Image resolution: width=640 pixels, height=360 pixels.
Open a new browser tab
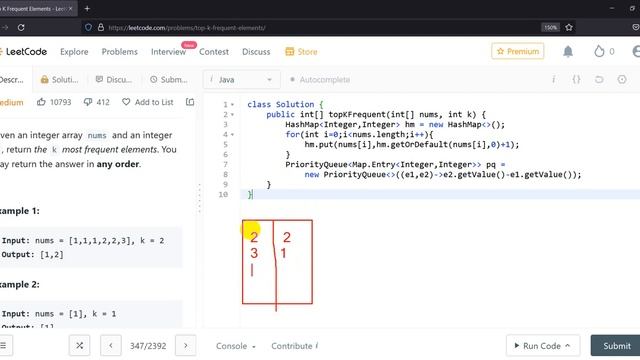[87, 9]
